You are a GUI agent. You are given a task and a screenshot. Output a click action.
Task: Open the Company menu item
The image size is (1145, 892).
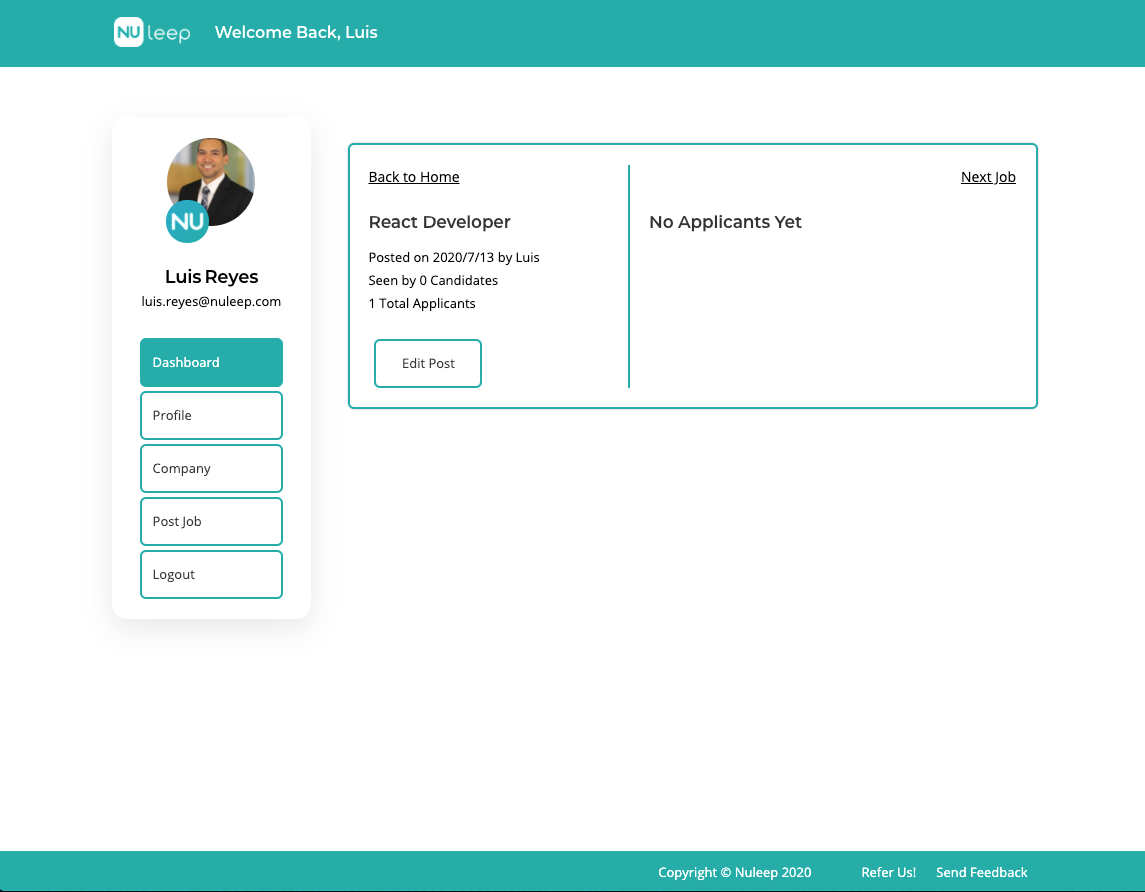(x=211, y=469)
